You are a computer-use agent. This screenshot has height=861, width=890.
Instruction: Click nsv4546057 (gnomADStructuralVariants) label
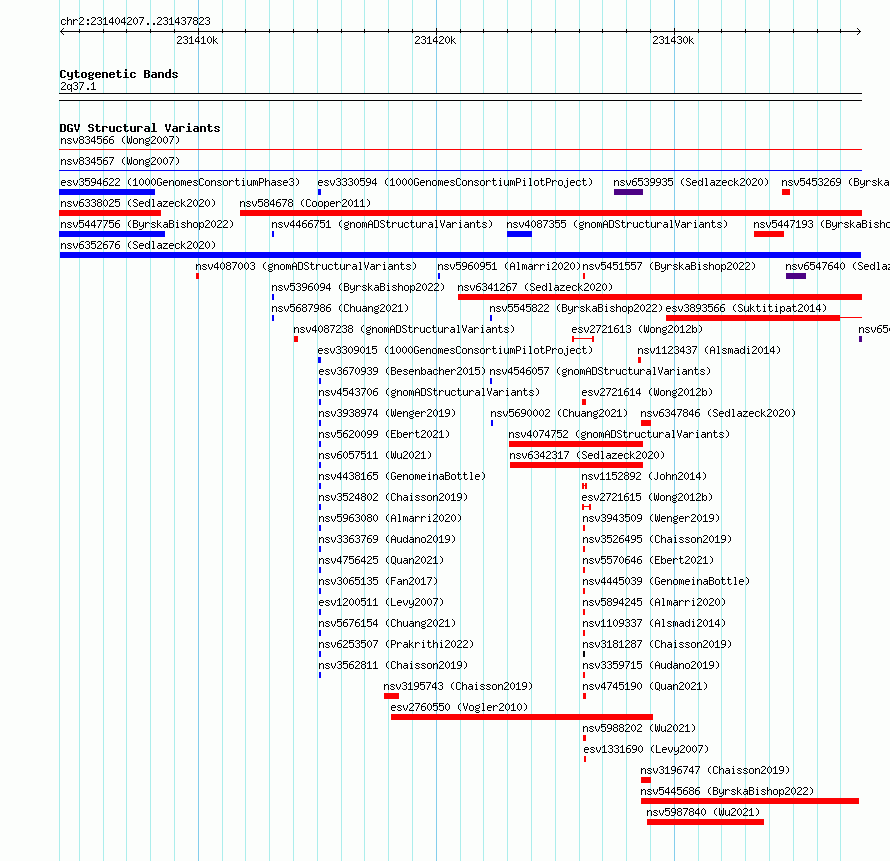(x=600, y=371)
